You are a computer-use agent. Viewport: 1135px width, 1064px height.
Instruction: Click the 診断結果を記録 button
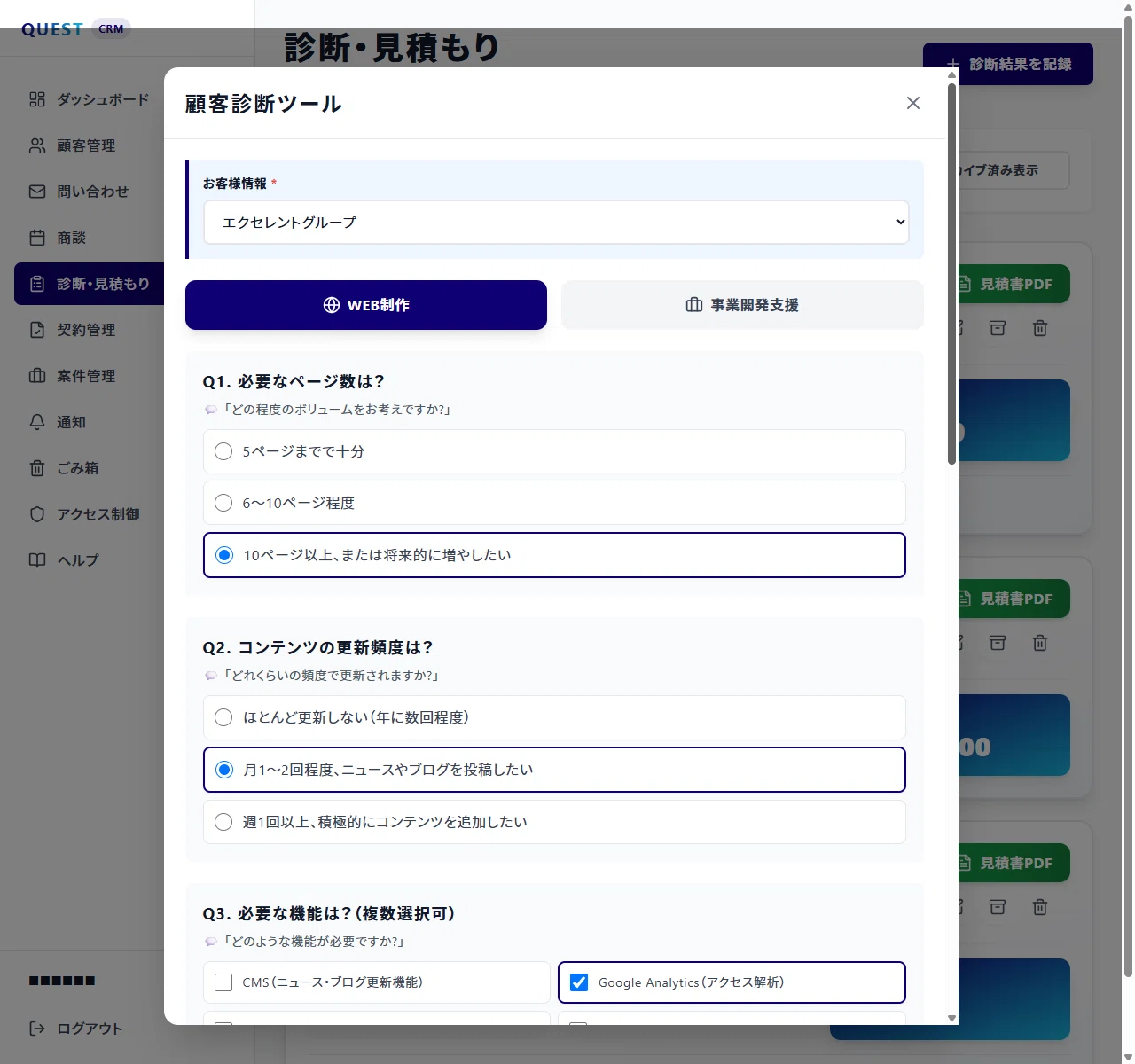click(x=1008, y=64)
